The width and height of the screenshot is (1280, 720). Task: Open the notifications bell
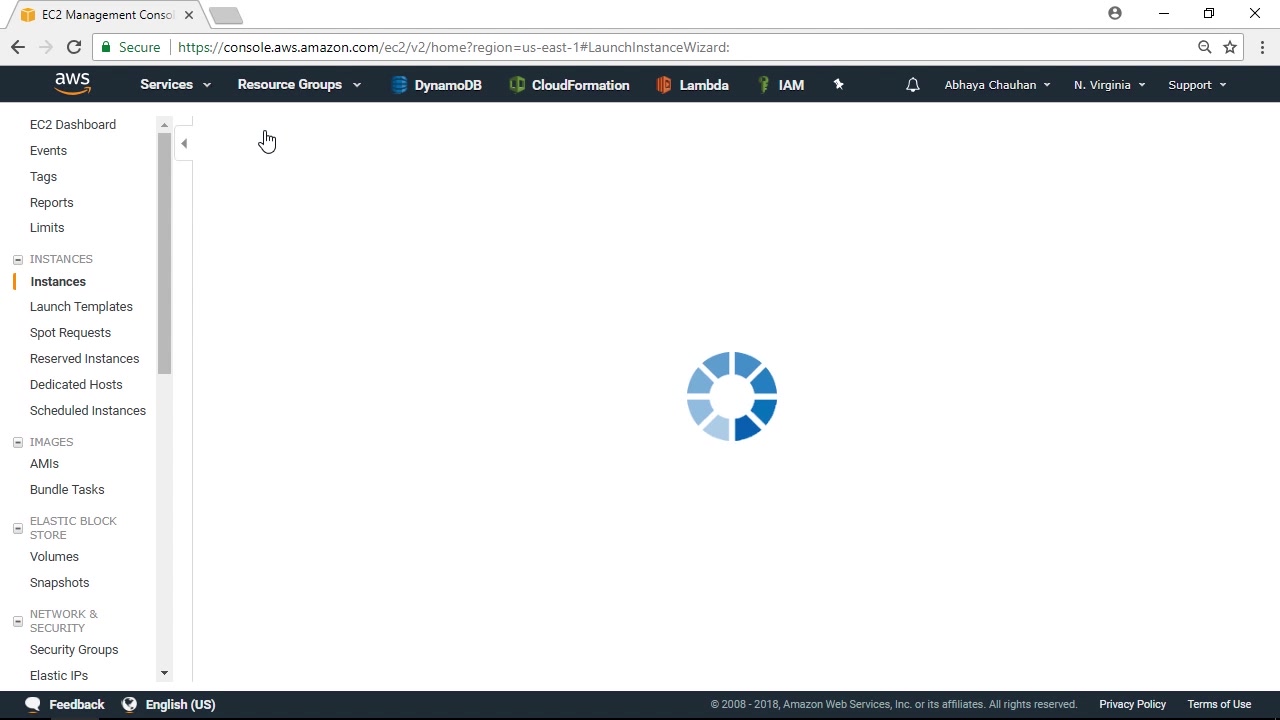coord(912,85)
